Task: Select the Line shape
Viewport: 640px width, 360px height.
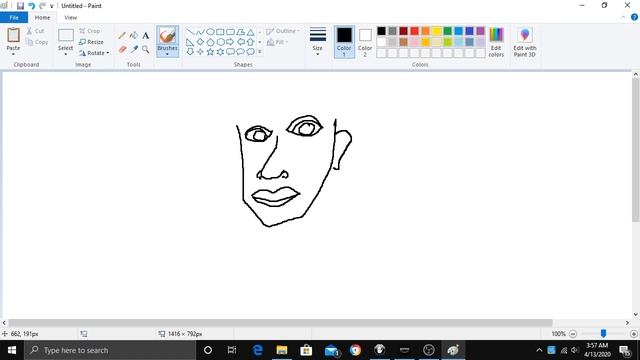Action: point(190,32)
